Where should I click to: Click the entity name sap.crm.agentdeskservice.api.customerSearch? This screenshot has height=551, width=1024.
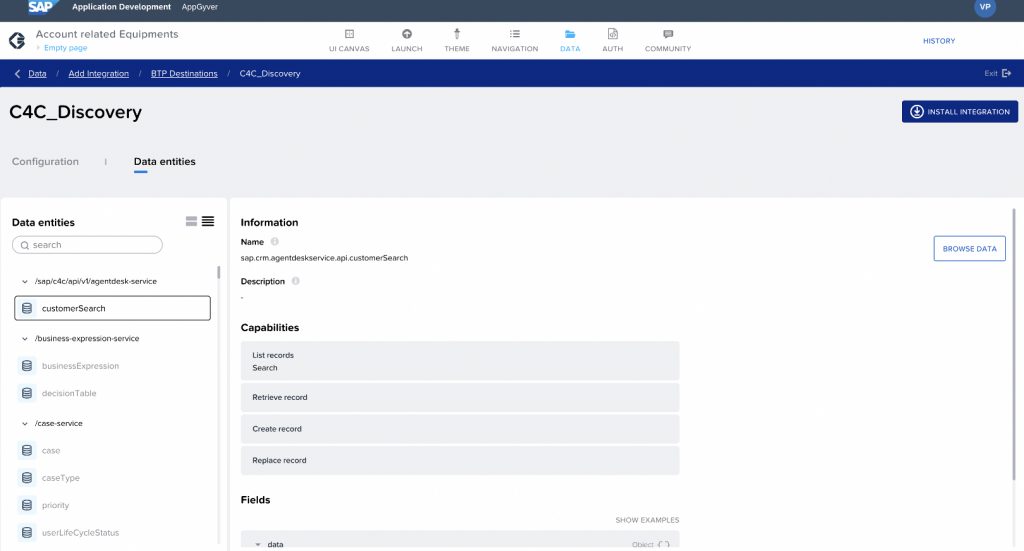[324, 258]
